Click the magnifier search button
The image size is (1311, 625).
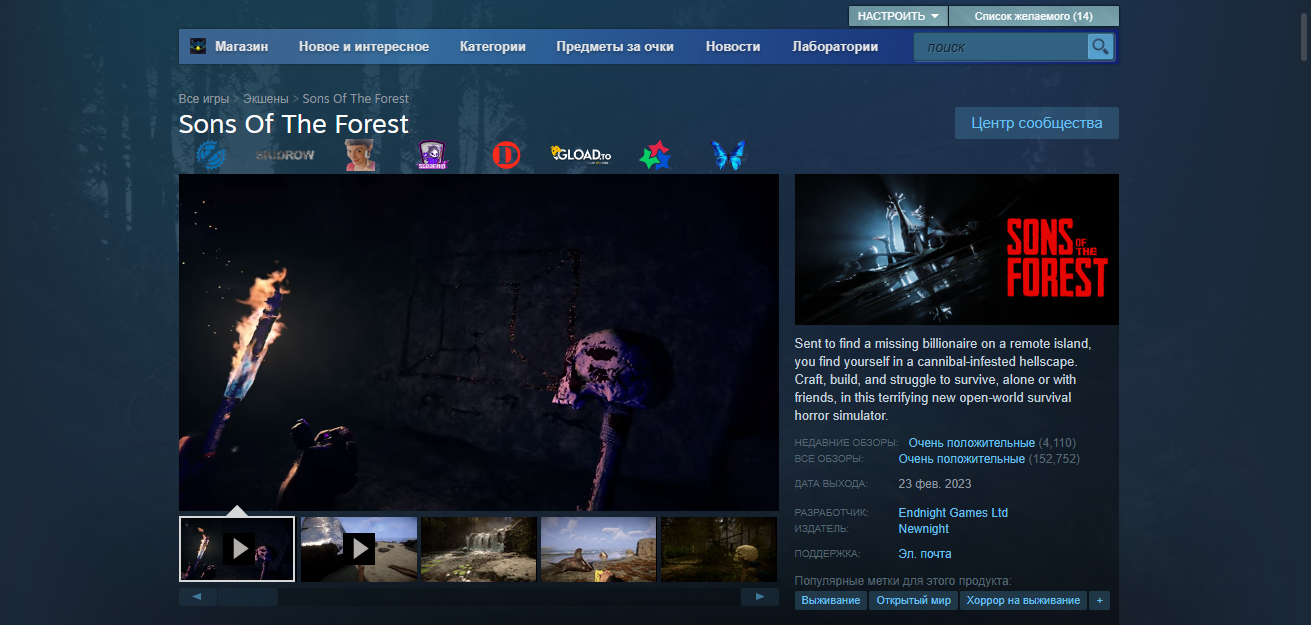point(1100,47)
